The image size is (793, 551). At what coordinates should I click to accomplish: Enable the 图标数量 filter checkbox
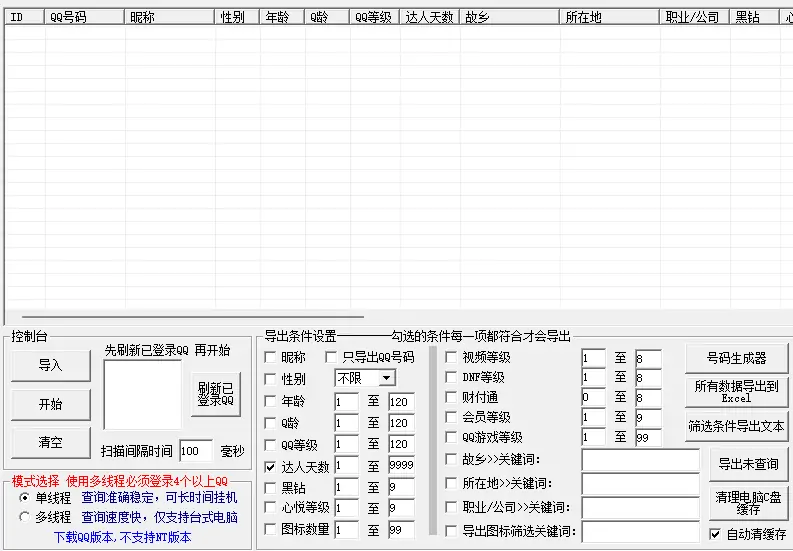click(x=270, y=529)
